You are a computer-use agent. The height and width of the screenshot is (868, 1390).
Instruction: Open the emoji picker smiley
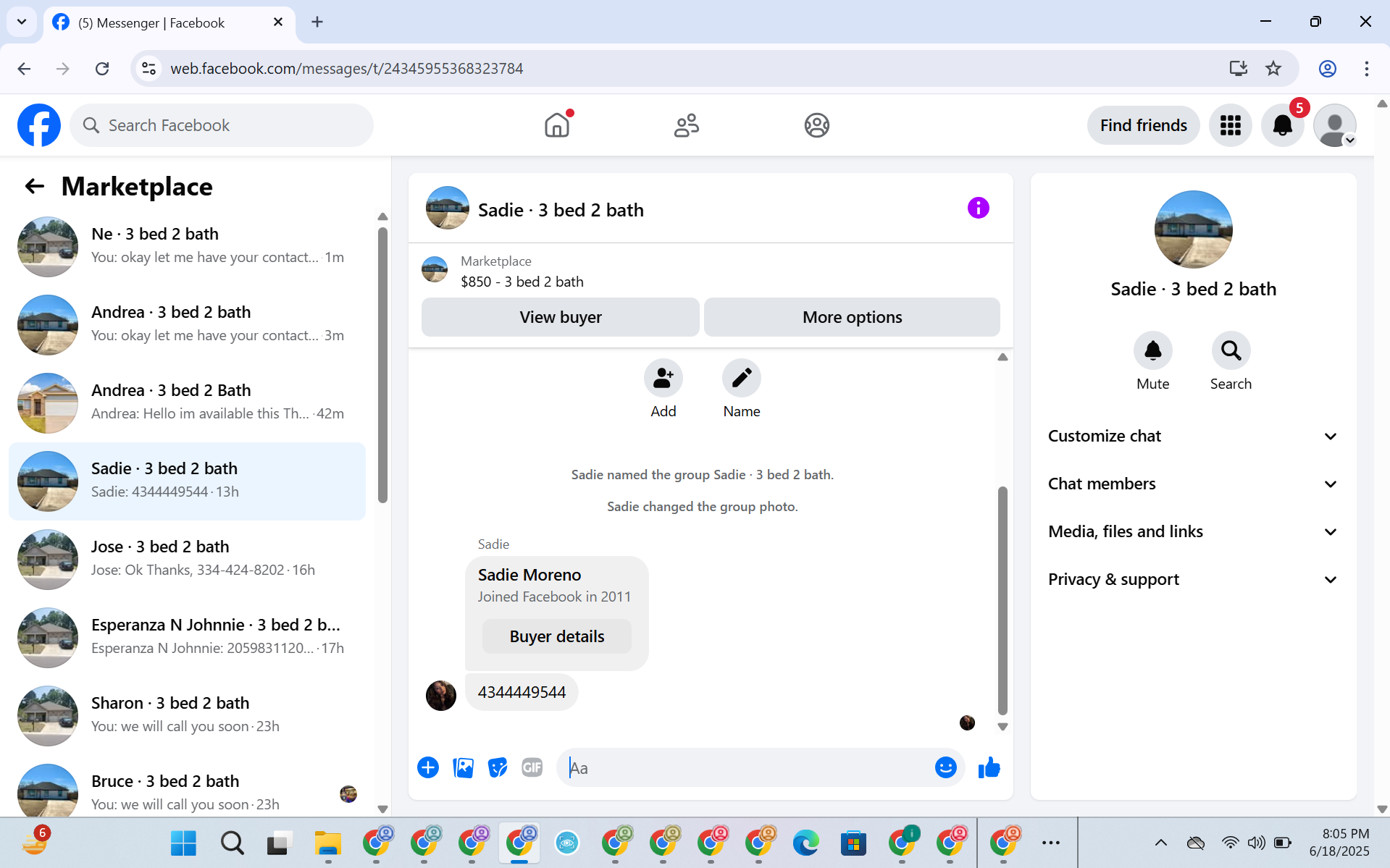945,767
